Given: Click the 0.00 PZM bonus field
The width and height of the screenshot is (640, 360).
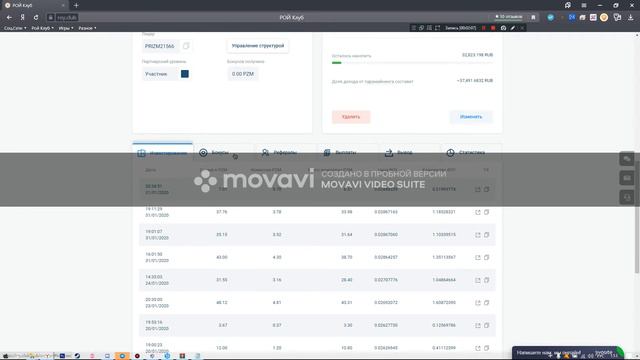Looking at the screenshot, I should [242, 74].
